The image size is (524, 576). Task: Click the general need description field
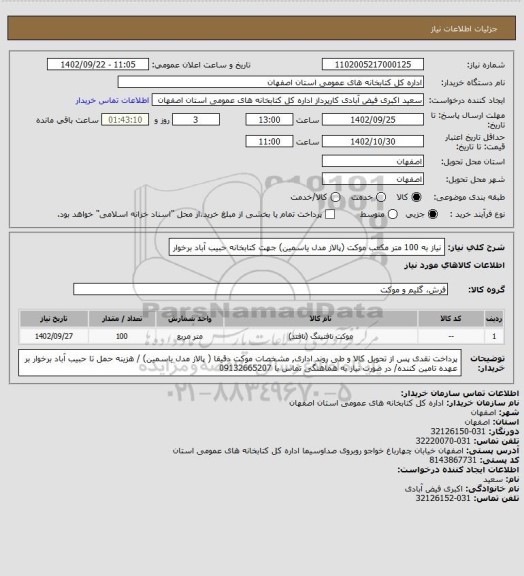306,247
